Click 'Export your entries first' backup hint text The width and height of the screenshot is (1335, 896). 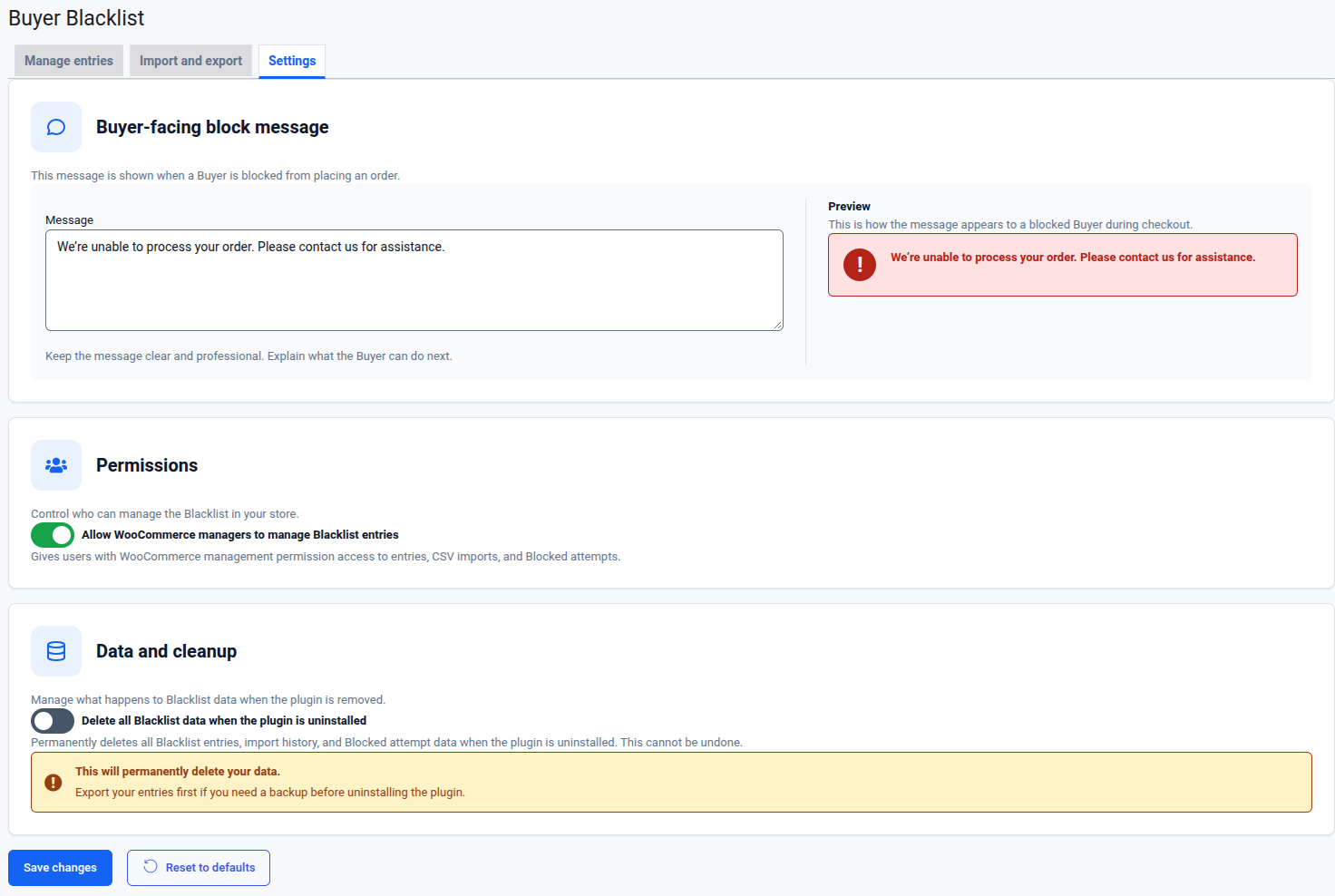click(270, 793)
